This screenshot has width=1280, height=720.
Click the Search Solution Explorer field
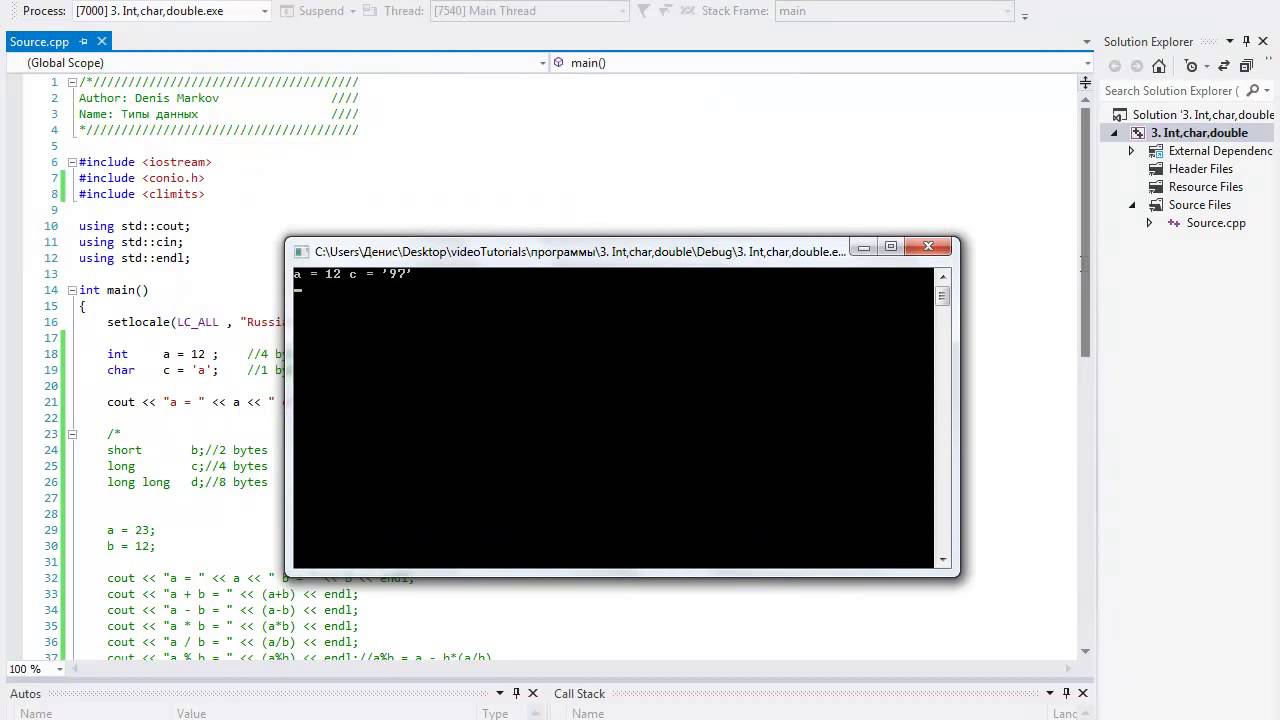click(1173, 90)
